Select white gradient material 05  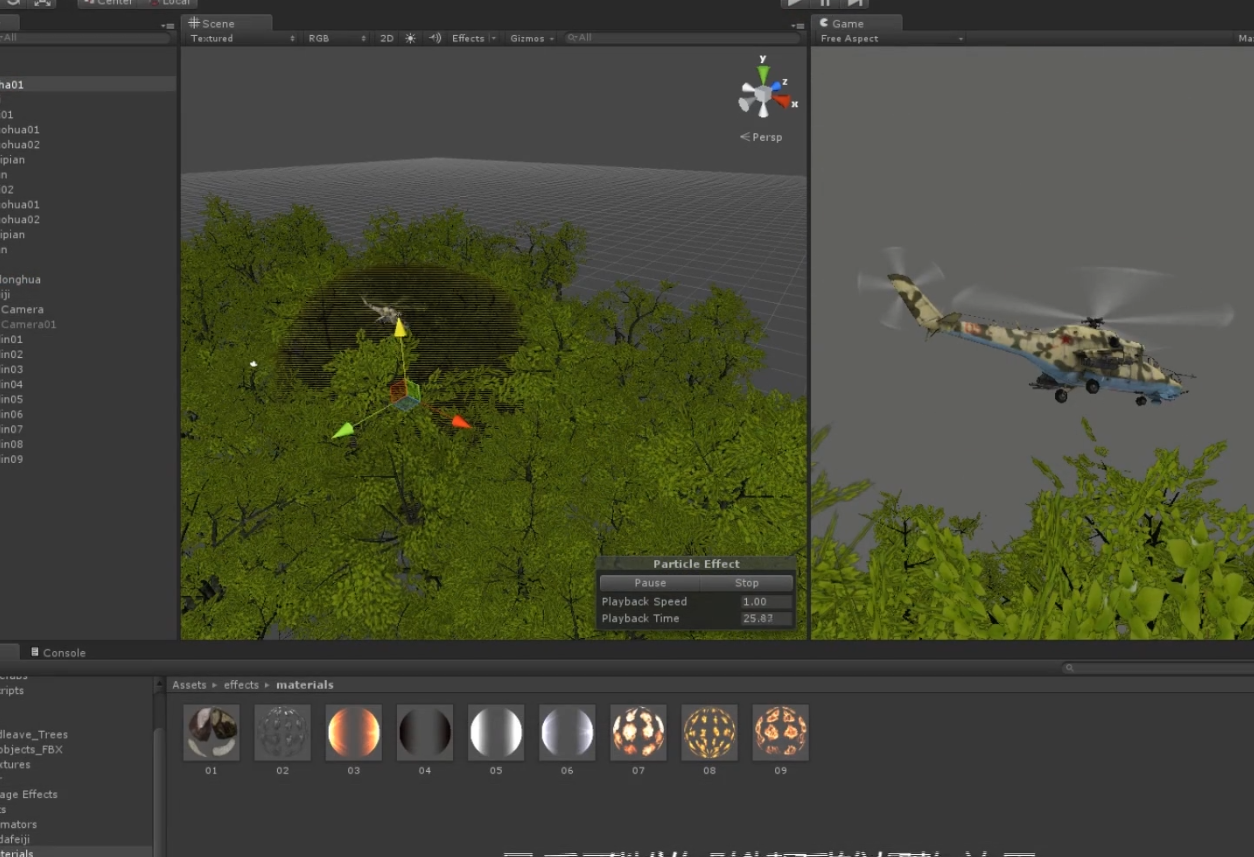496,732
